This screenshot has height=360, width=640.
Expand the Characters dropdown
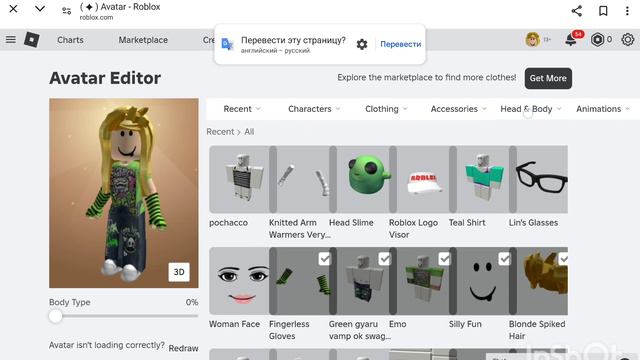point(314,109)
